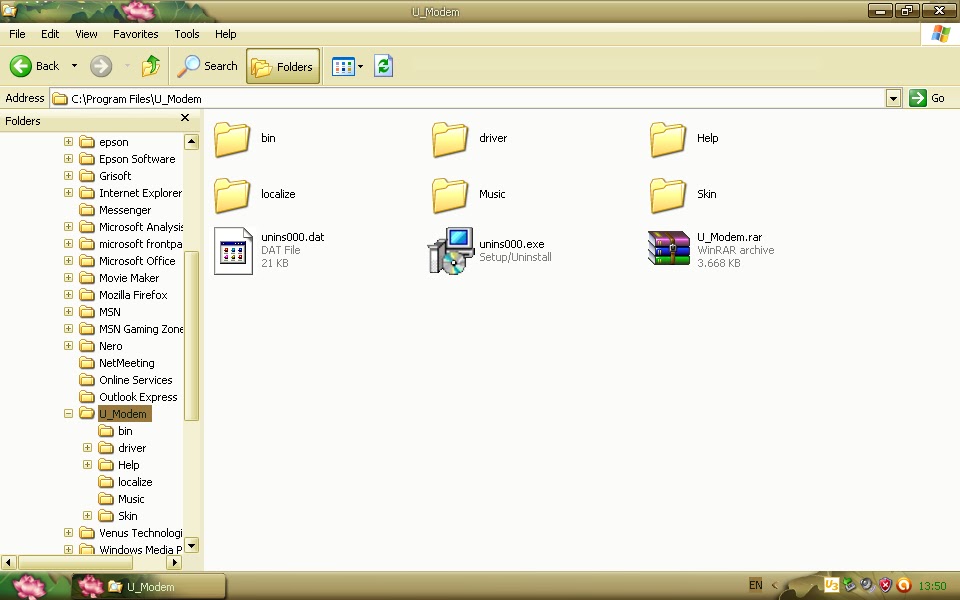Viewport: 960px width, 600px height.
Task: Select NetMeeting in the folder tree
Action: tap(127, 363)
